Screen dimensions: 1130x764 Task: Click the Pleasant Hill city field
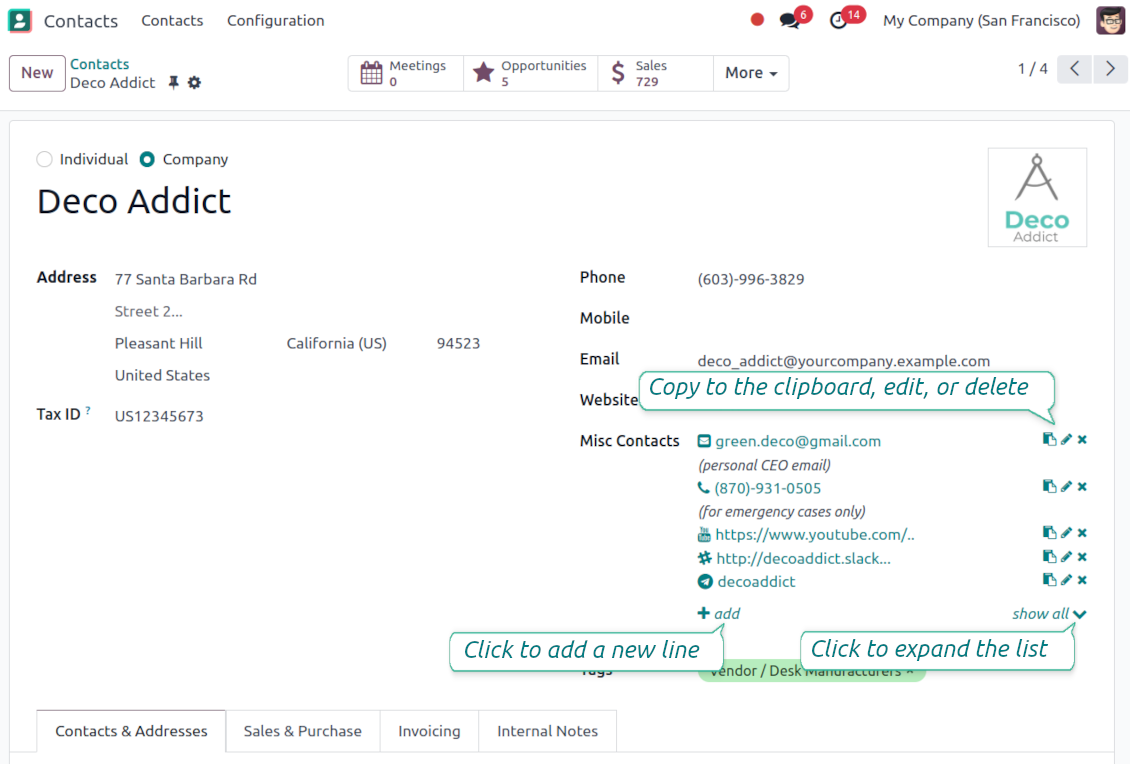159,343
